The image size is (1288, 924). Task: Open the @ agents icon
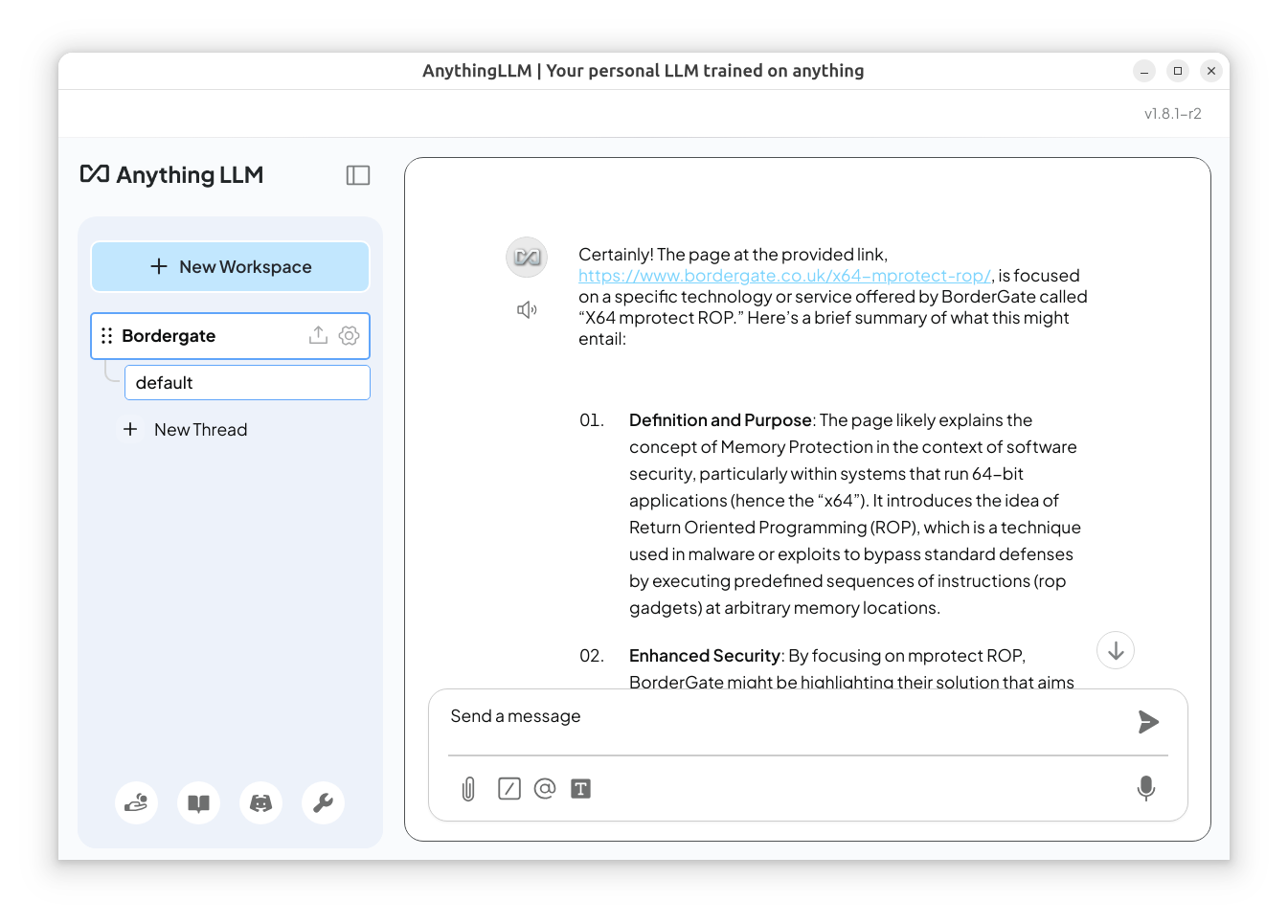click(x=545, y=788)
